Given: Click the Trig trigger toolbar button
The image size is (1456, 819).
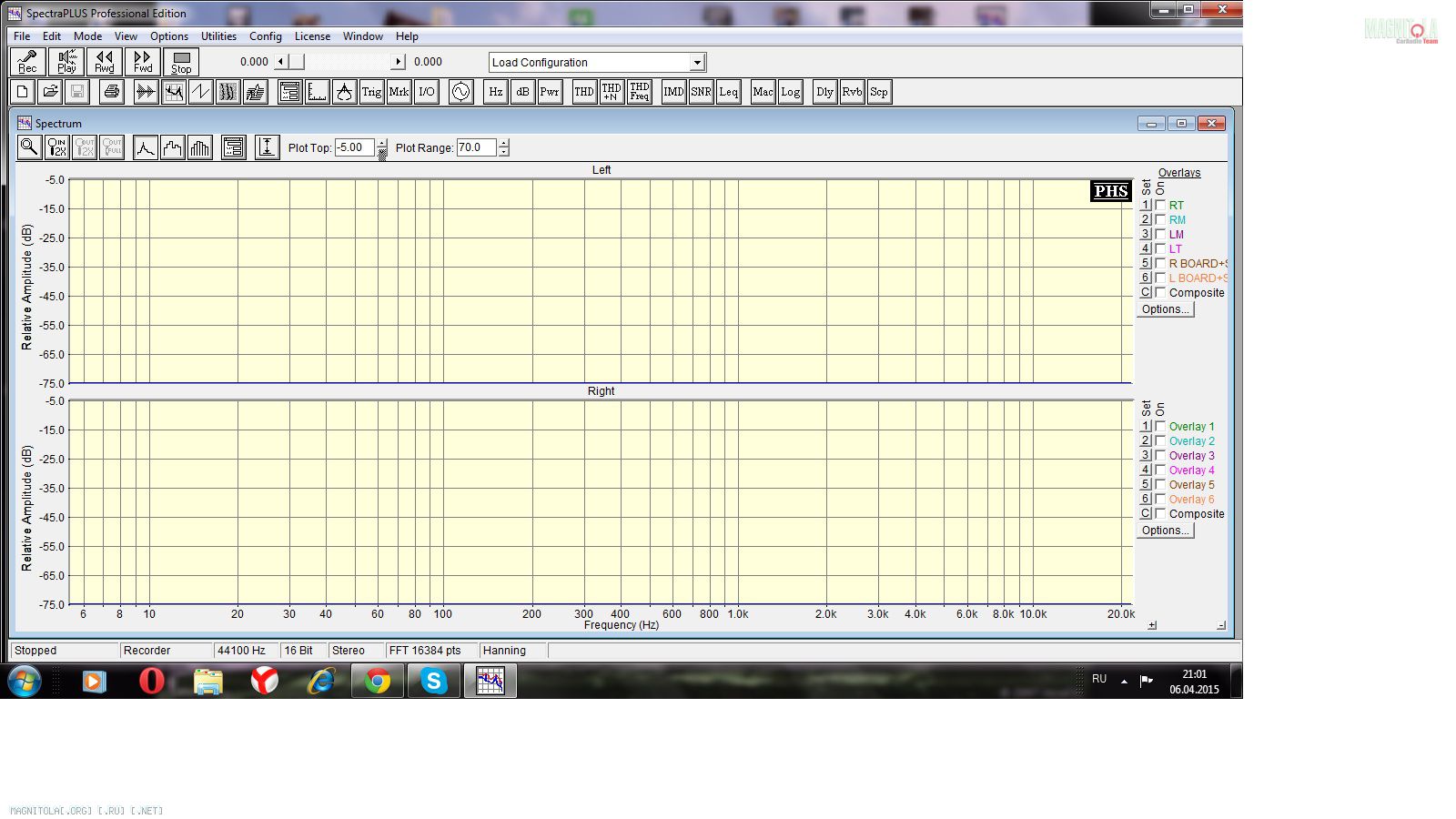Looking at the screenshot, I should [371, 92].
